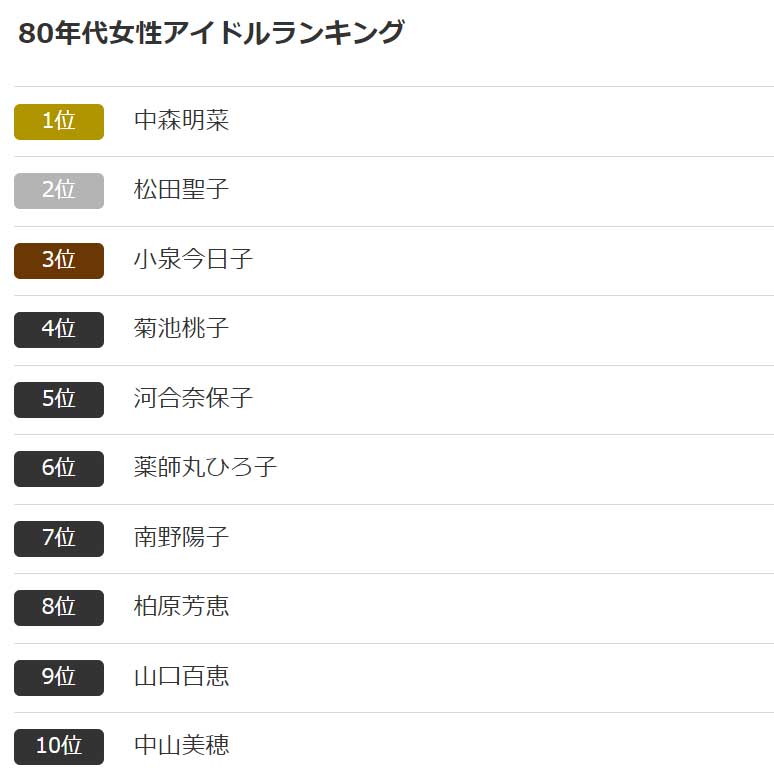Click the name 南野陽子
774x774 pixels.
(x=181, y=537)
